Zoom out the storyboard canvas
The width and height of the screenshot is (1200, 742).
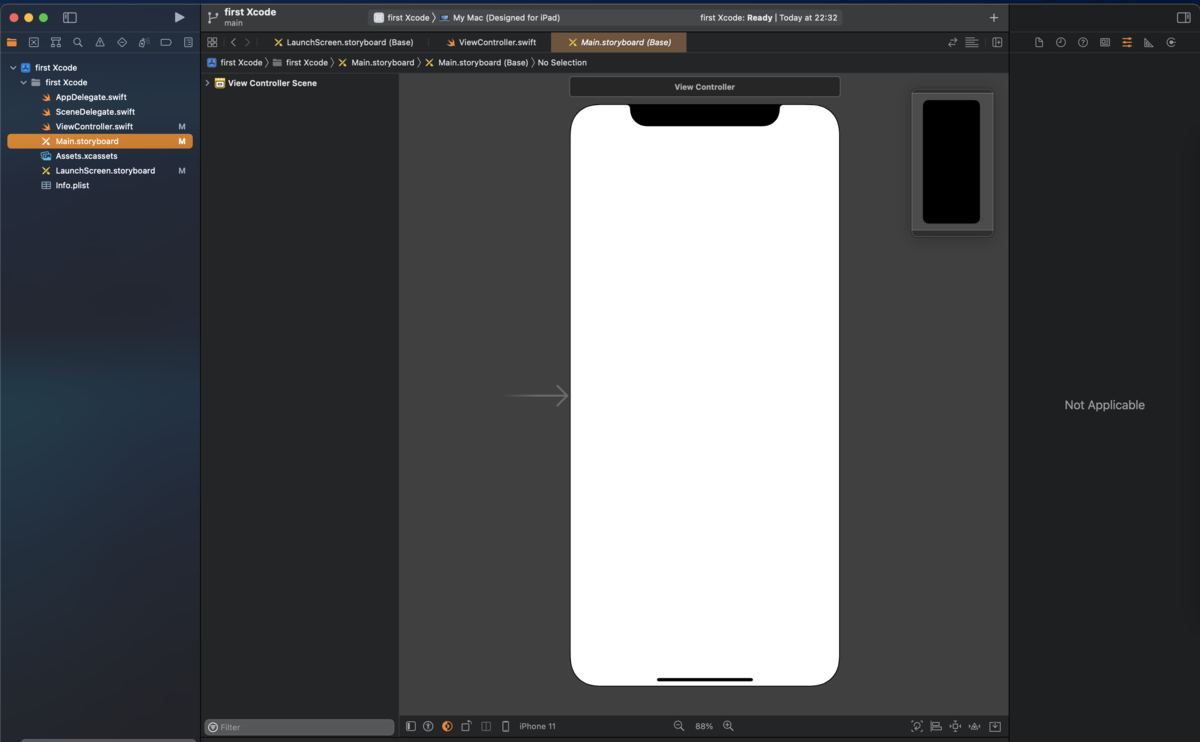(679, 726)
